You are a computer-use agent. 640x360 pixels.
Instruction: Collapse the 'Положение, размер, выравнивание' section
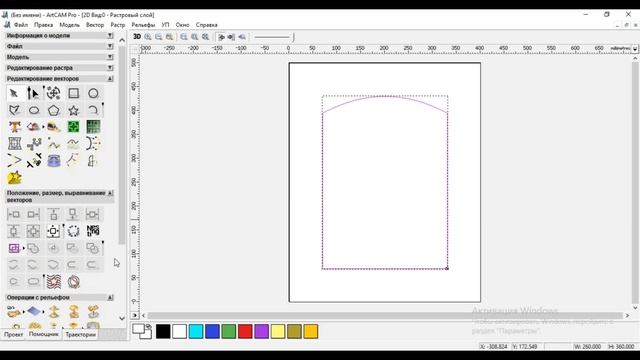tap(110, 193)
